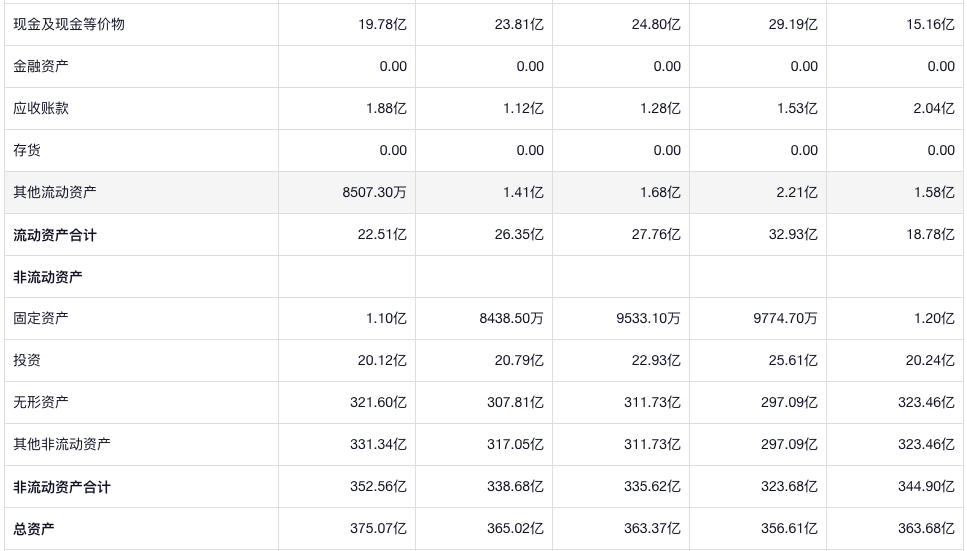Click the 固定资产 row label
Image resolution: width=967 pixels, height=551 pixels.
coord(41,318)
